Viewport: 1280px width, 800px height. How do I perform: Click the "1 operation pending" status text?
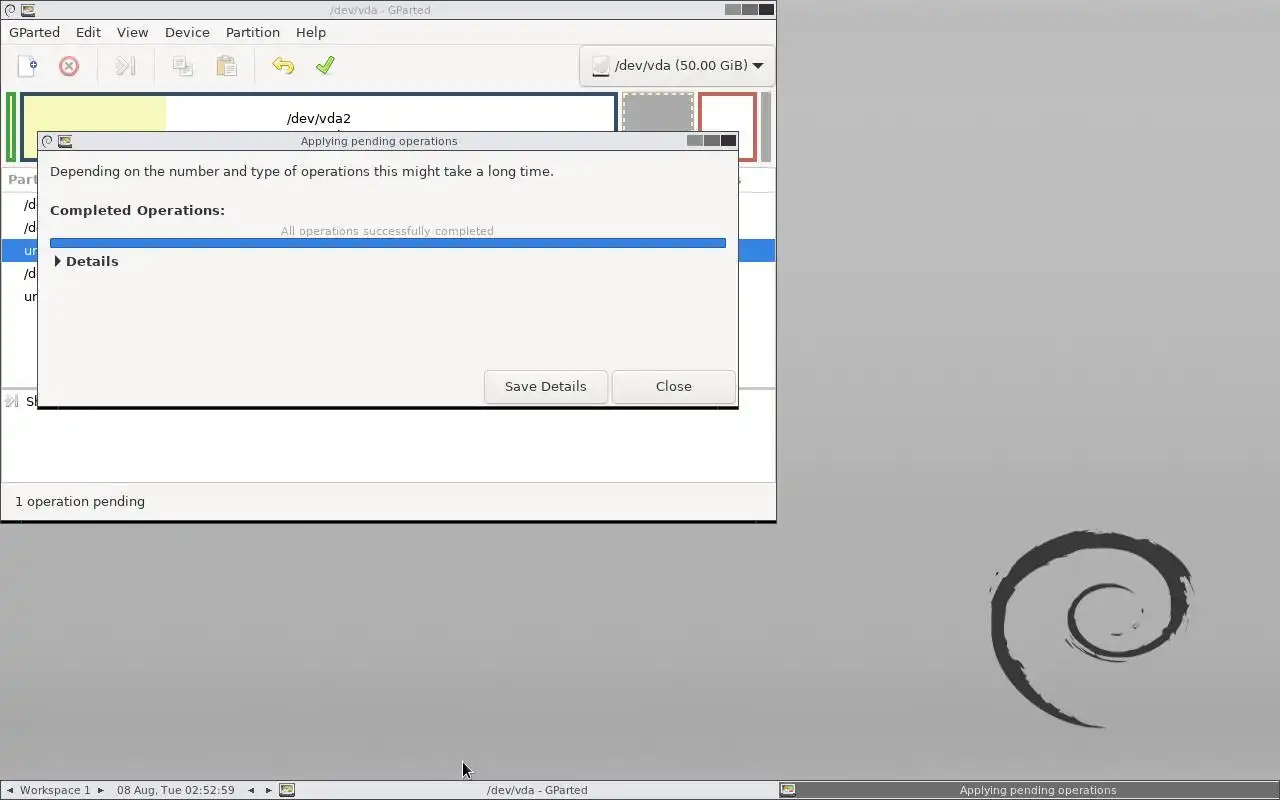pos(80,501)
